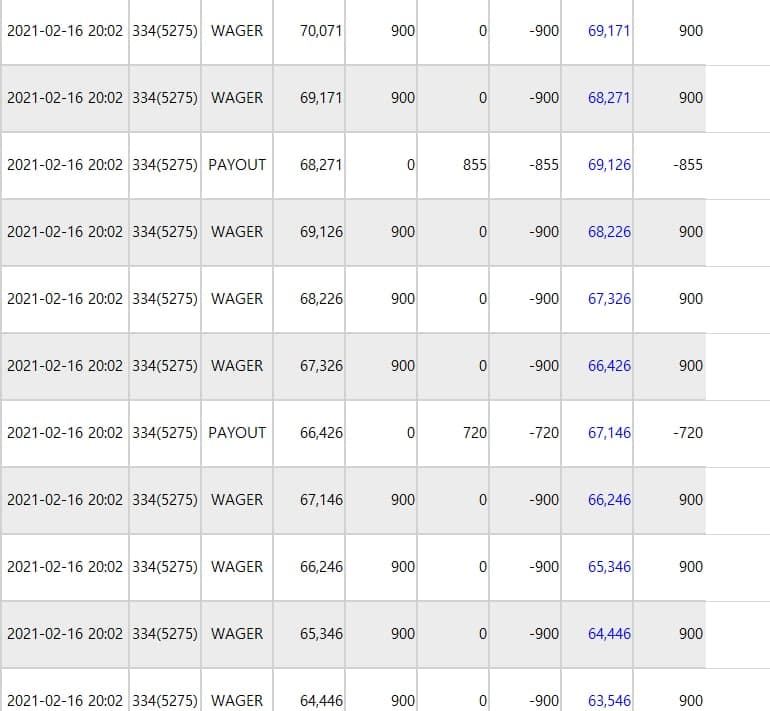The image size is (770, 711).
Task: Click the 67,146 blue balance link
Action: (x=609, y=433)
